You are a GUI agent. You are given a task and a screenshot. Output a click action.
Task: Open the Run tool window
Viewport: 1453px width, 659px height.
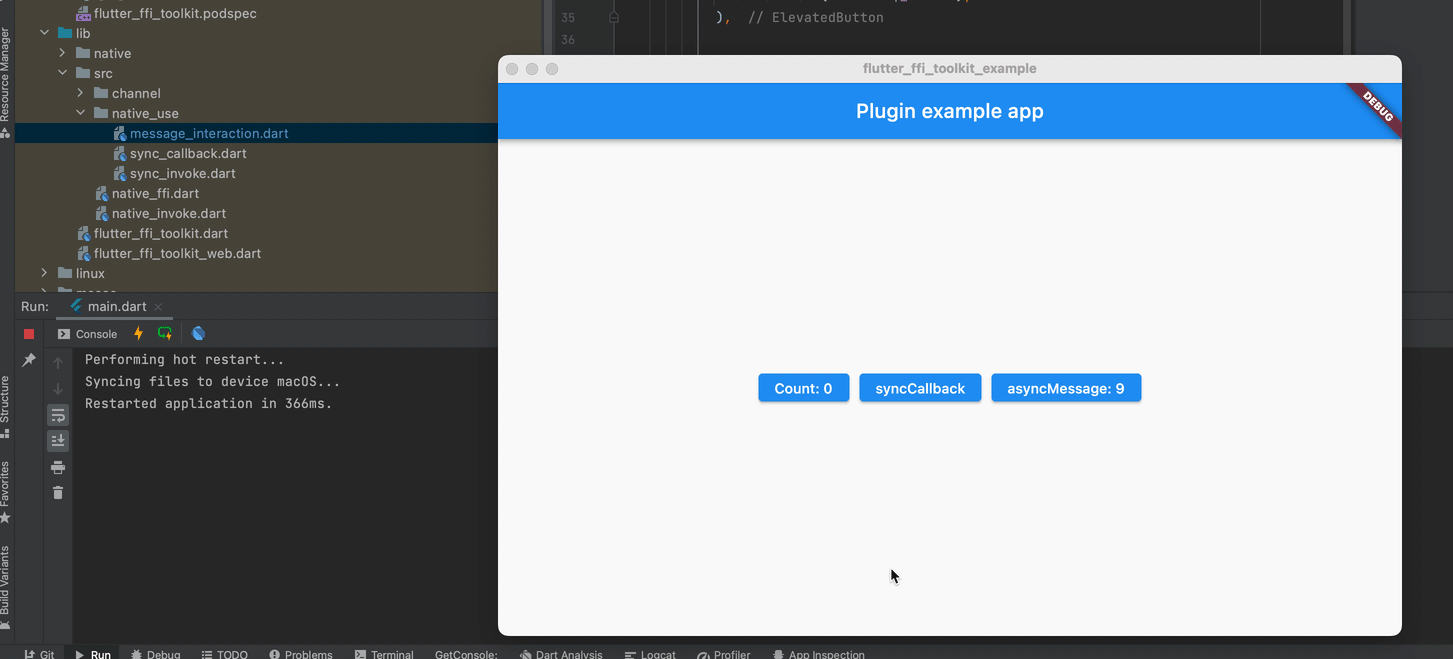click(93, 654)
